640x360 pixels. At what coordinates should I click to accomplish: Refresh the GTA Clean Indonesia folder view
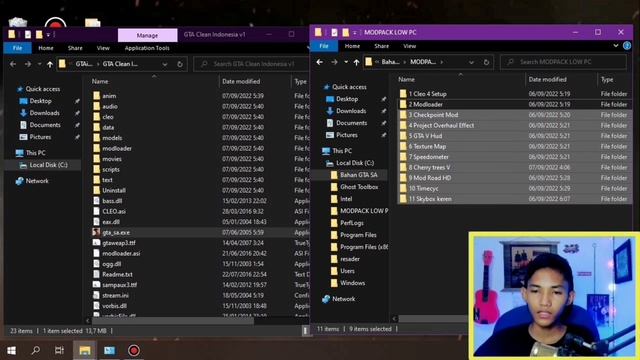180,64
